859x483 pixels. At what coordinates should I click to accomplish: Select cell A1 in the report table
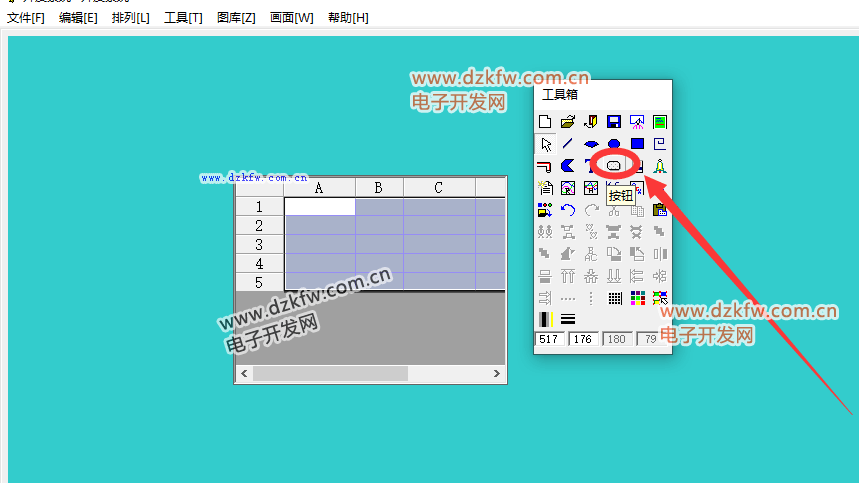(x=319, y=207)
